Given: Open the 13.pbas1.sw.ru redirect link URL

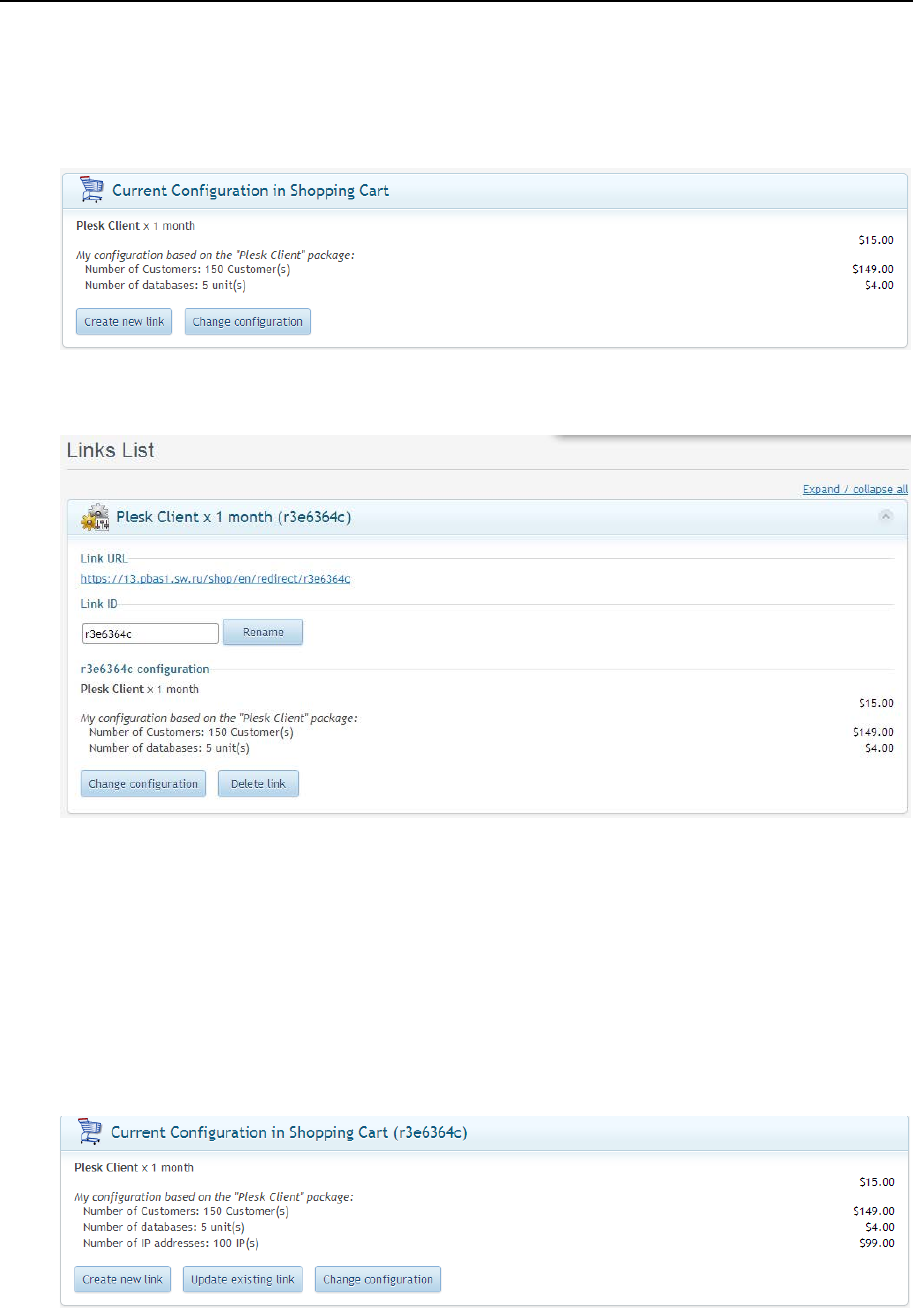Looking at the screenshot, I should pyautogui.click(x=215, y=579).
